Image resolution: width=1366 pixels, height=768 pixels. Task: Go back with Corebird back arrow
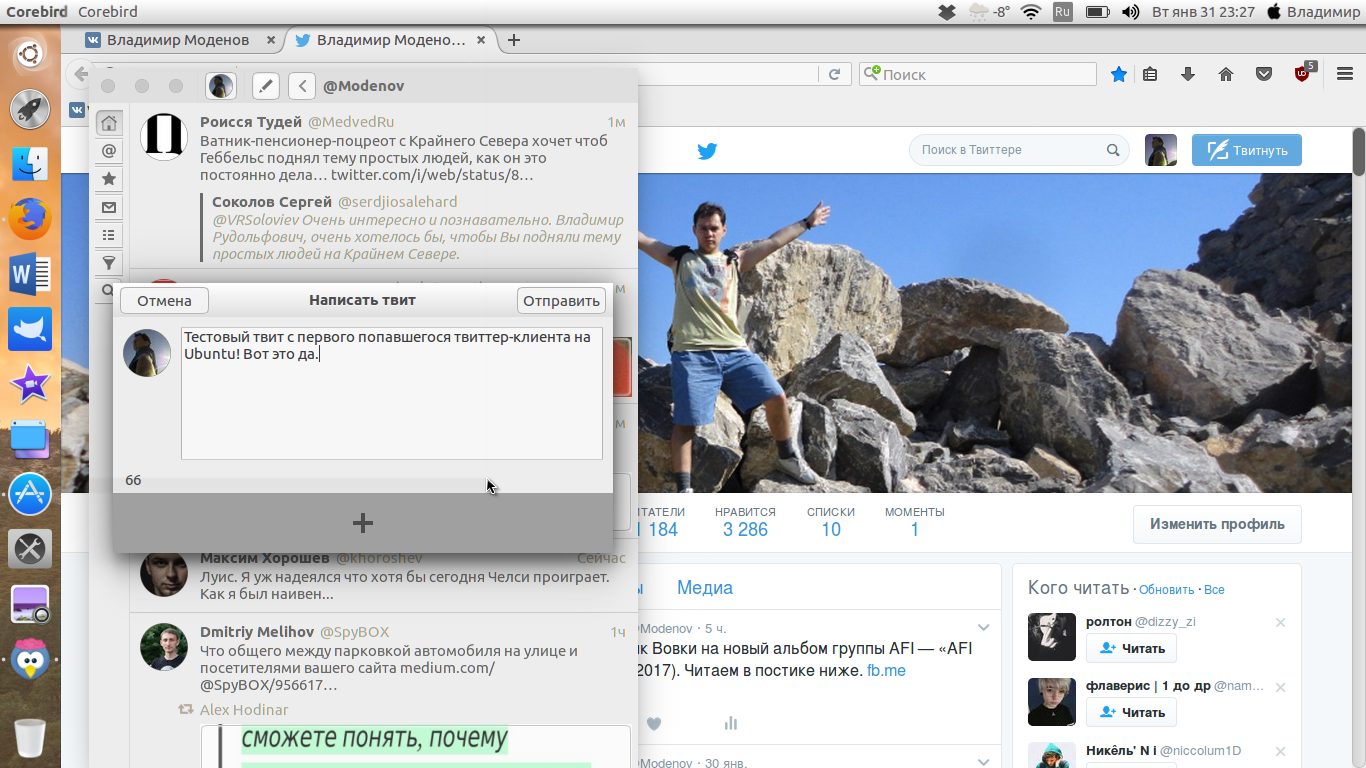[x=302, y=86]
